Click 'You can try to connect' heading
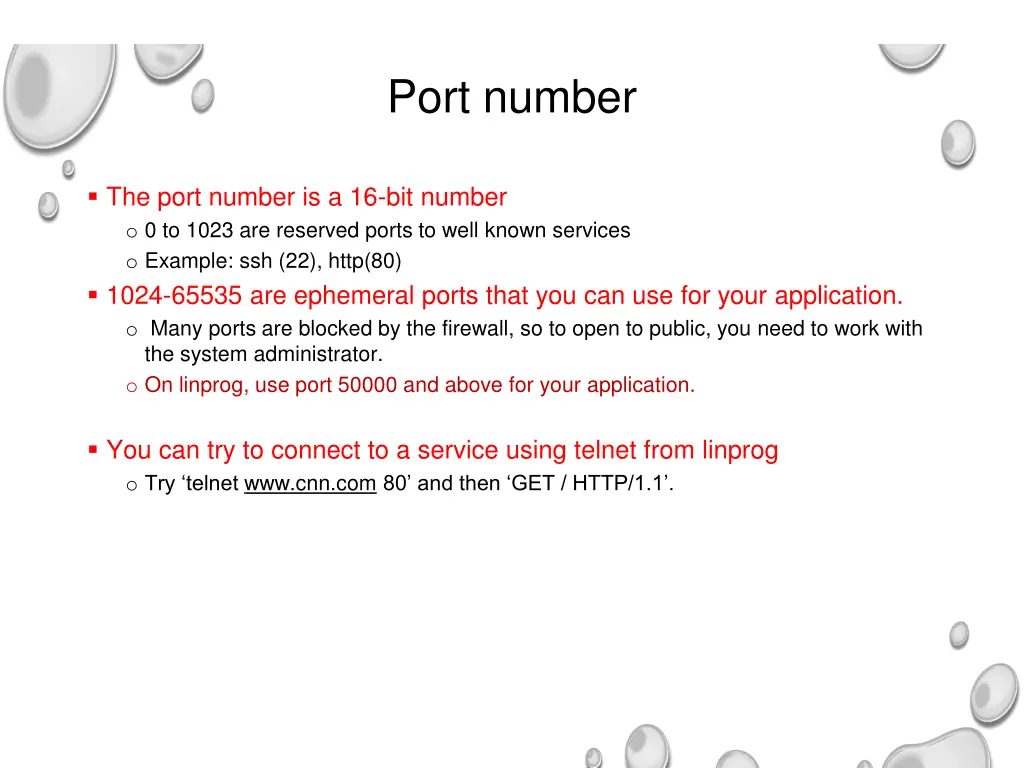 [x=442, y=451]
